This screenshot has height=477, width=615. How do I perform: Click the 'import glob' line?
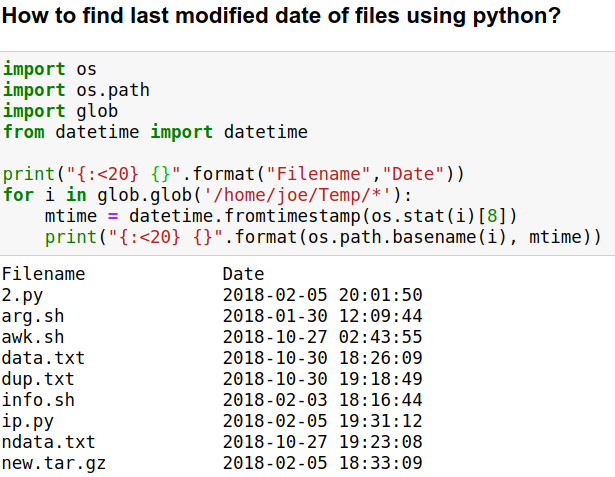pyautogui.click(x=60, y=111)
